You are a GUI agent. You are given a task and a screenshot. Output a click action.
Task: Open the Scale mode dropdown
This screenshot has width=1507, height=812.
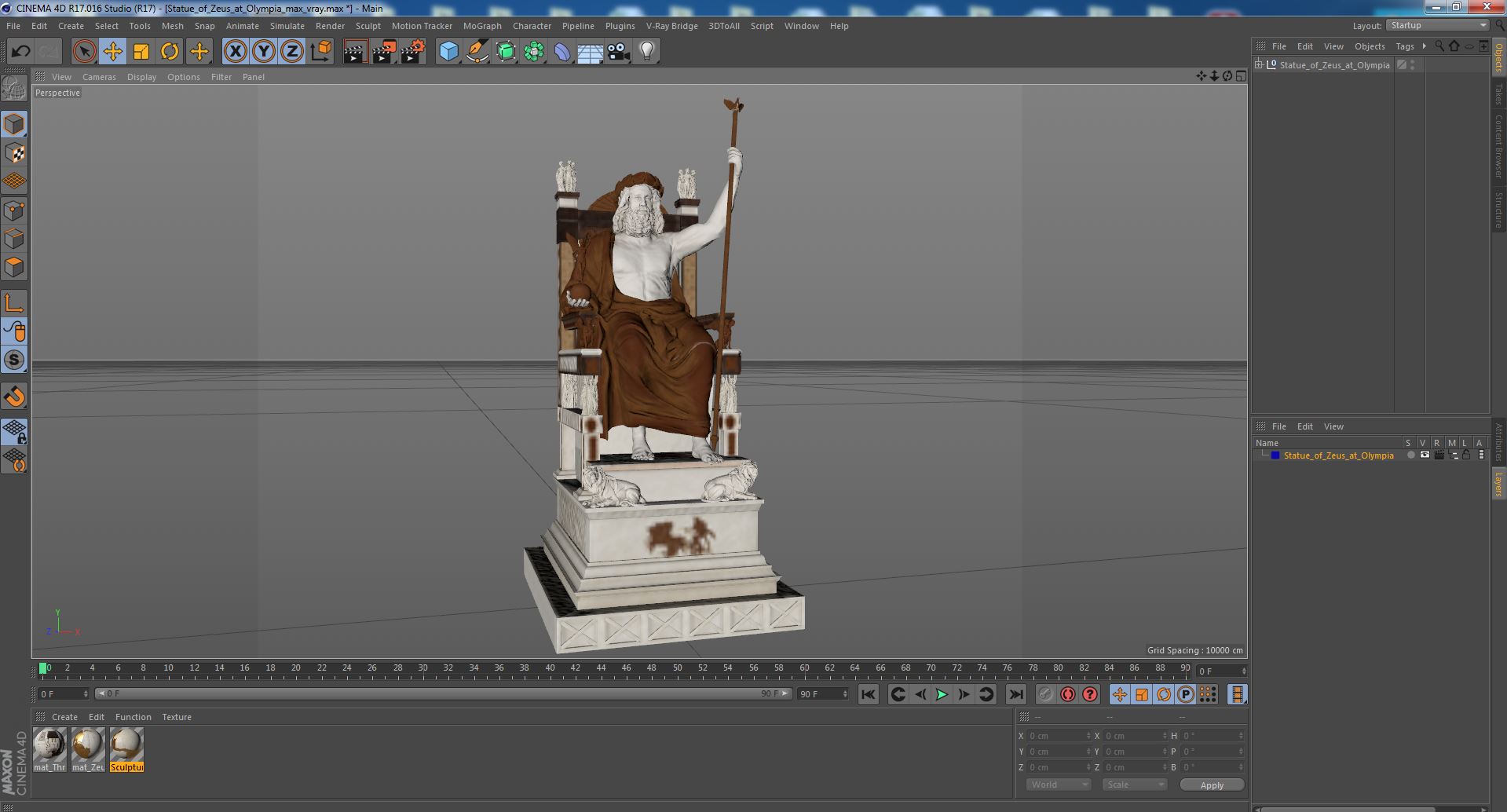click(x=1134, y=785)
